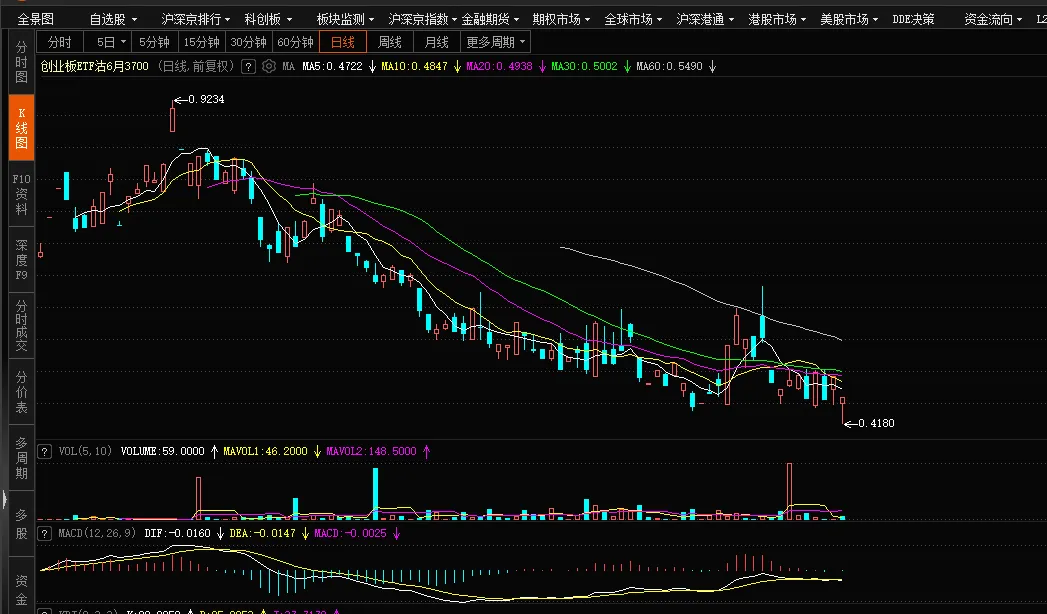Switch to the 周线 period tab
Image resolution: width=1047 pixels, height=614 pixels.
(390, 42)
